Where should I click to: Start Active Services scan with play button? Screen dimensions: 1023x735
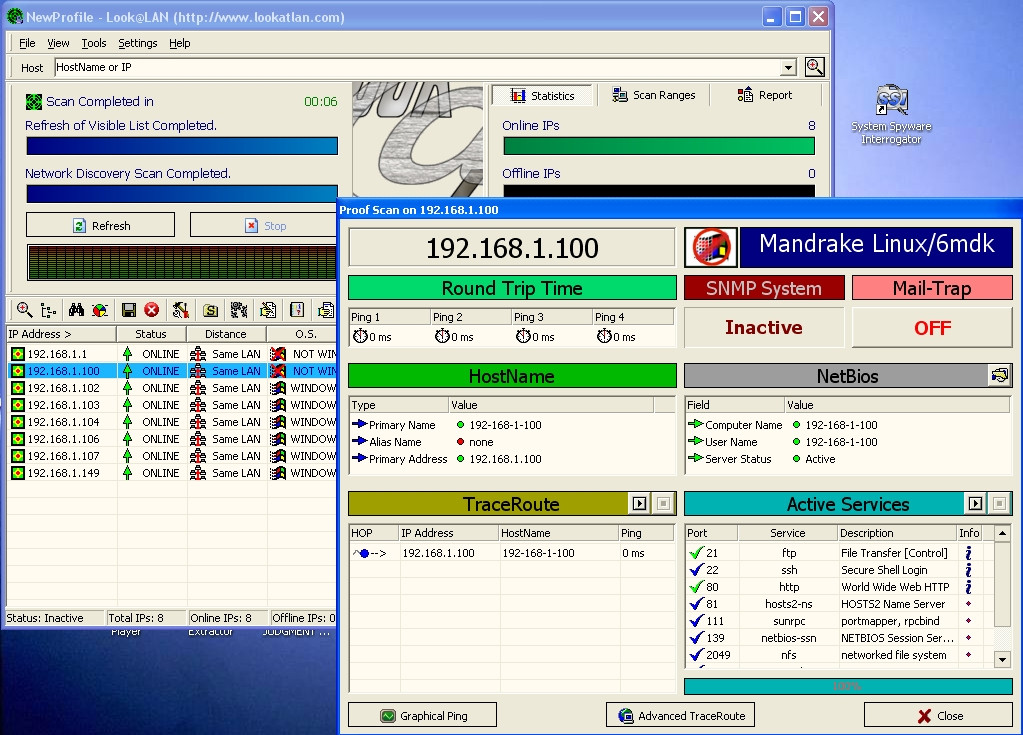click(974, 504)
